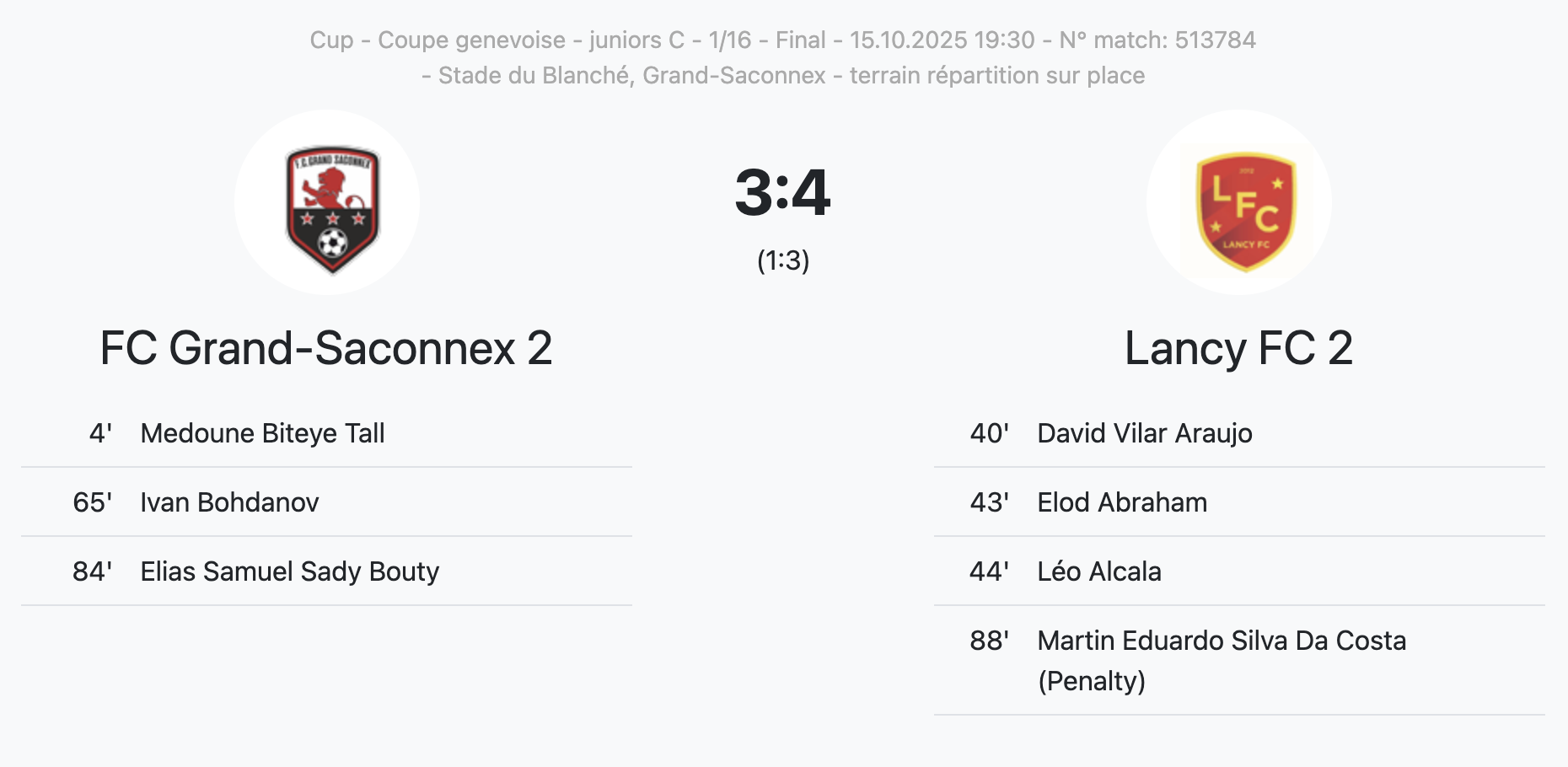Select scorer Elias Samuel Sady Bouty
The height and width of the screenshot is (767, 1568).
[x=289, y=571]
